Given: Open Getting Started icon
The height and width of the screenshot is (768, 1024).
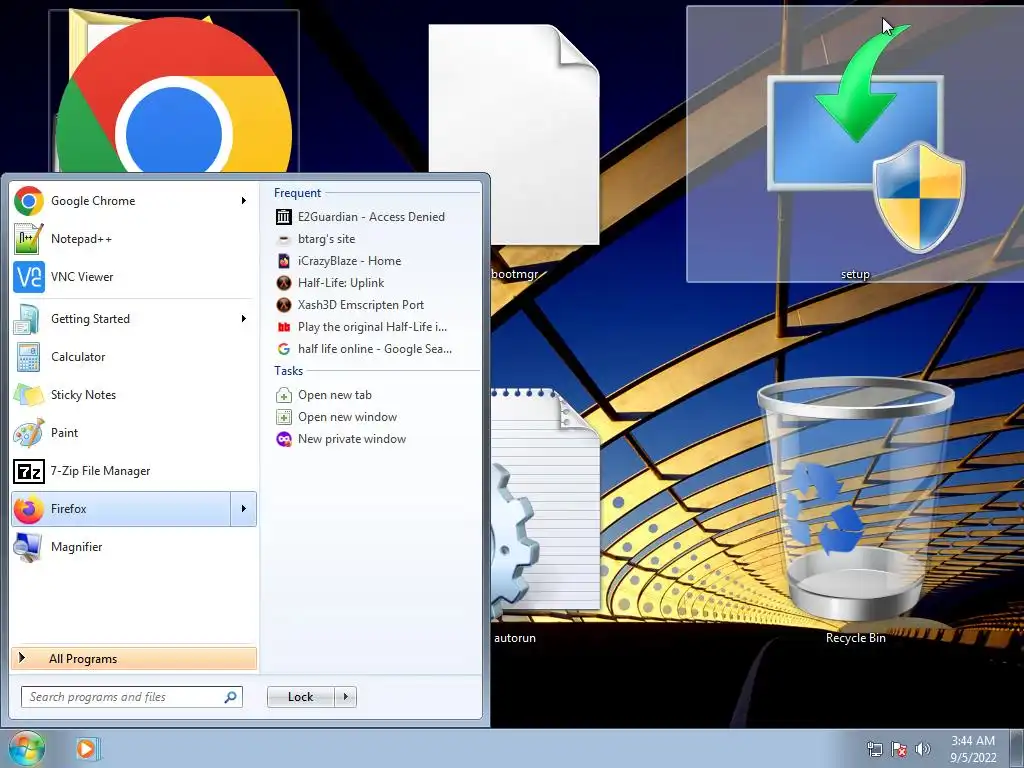Looking at the screenshot, I should (x=29, y=319).
